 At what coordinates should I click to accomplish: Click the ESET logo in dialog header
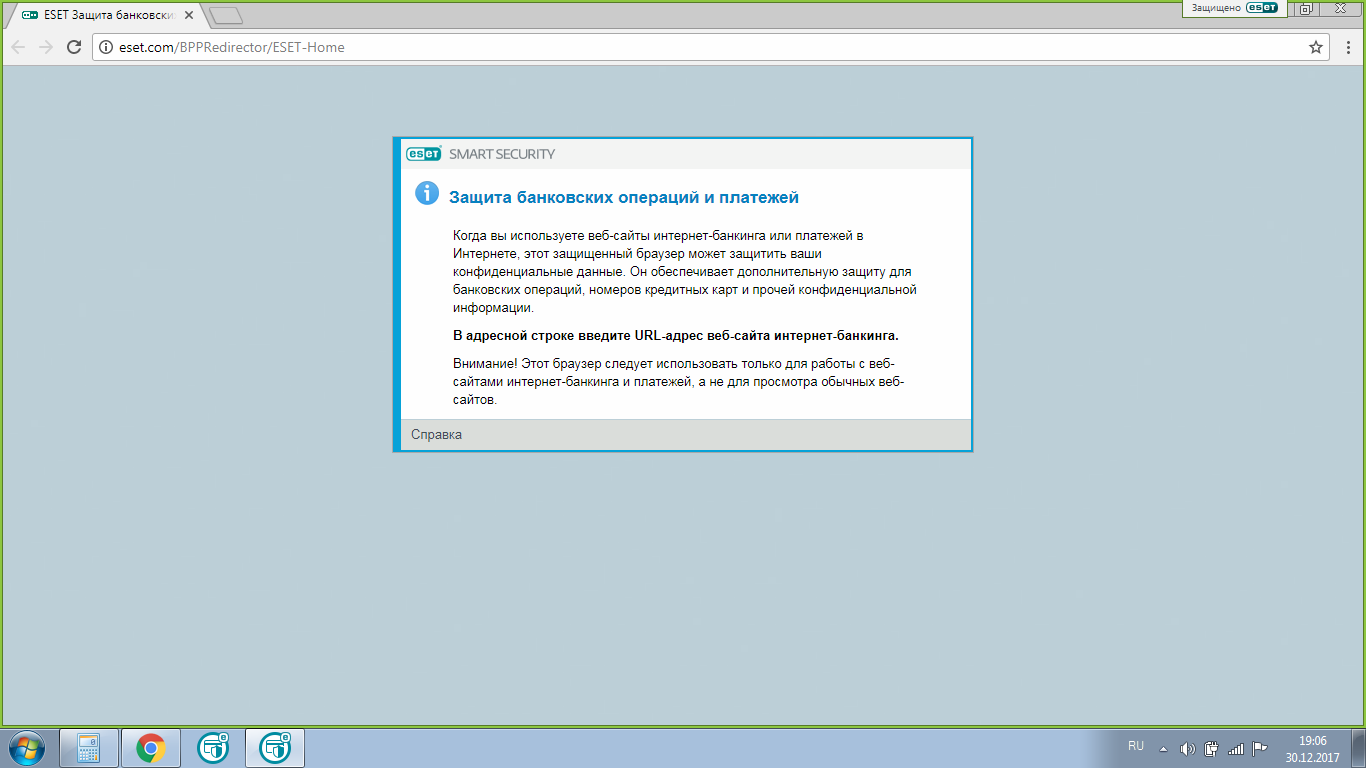tap(424, 154)
